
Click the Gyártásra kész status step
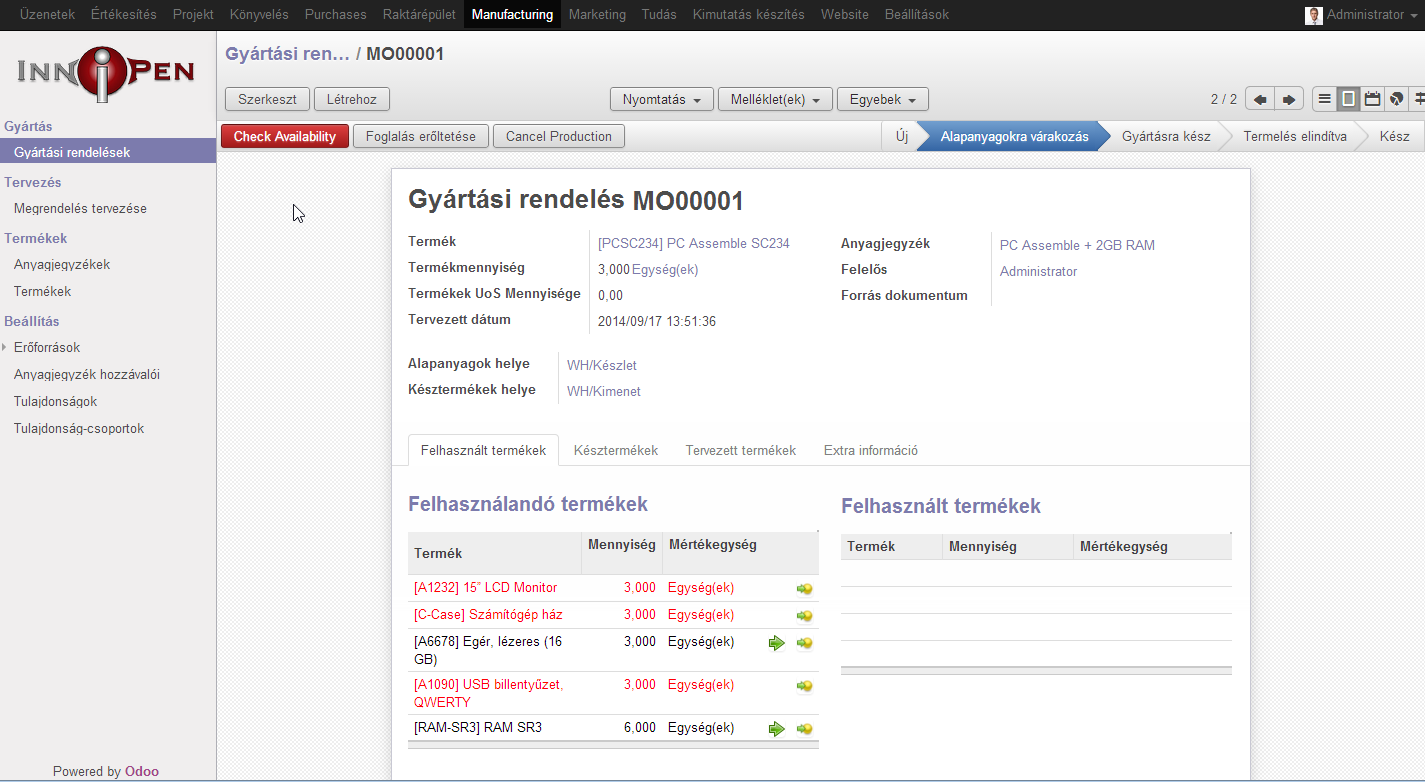pyautogui.click(x=1166, y=136)
